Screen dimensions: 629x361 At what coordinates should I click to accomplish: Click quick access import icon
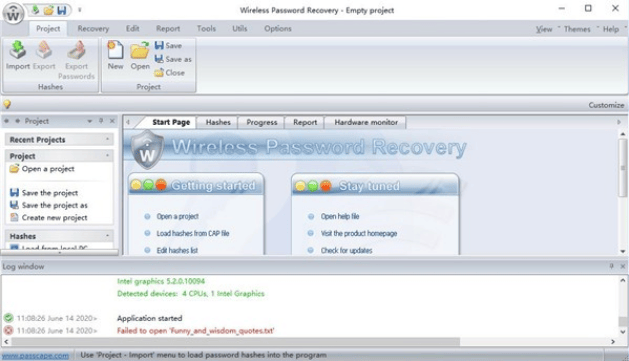tap(35, 10)
